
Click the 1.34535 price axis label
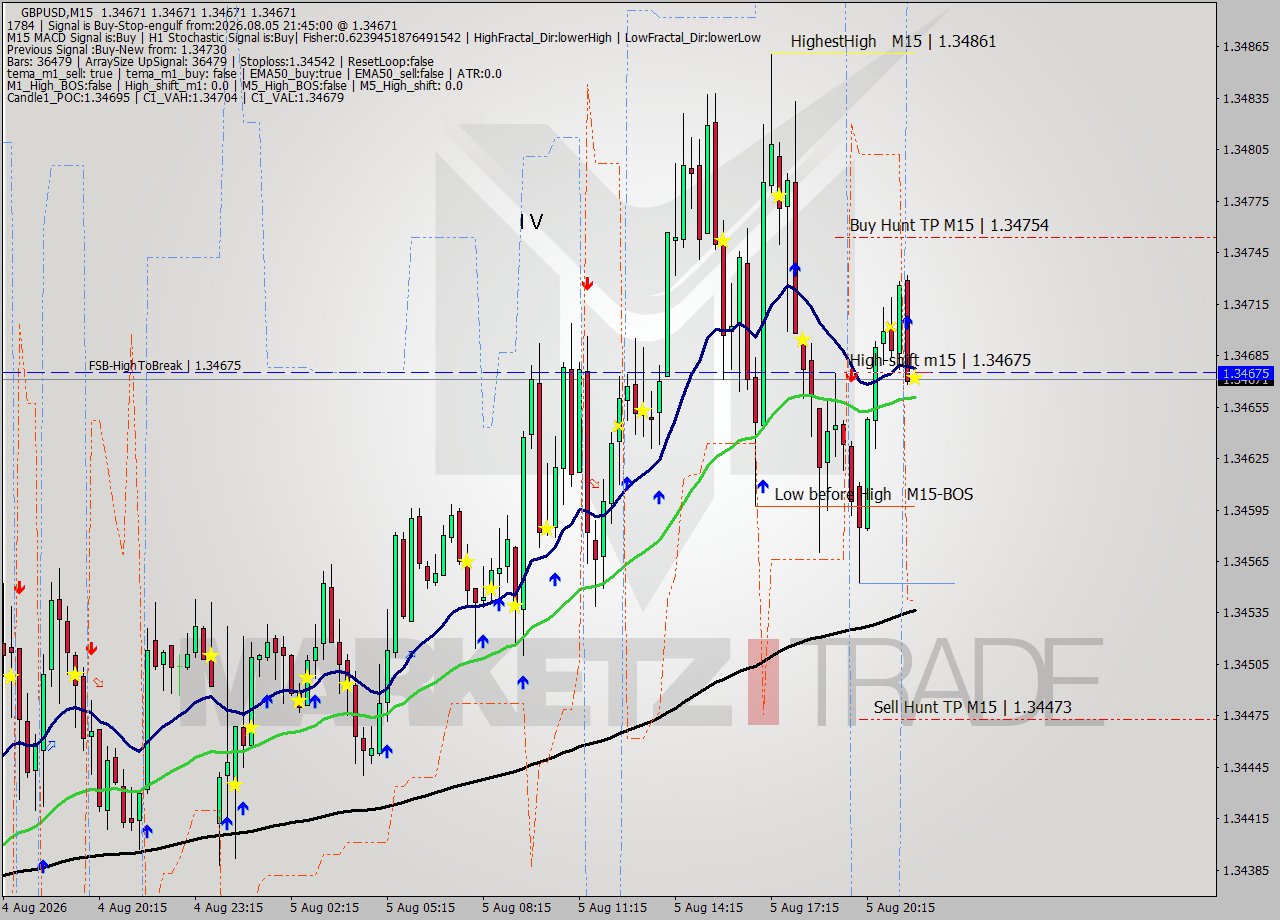[1245, 612]
